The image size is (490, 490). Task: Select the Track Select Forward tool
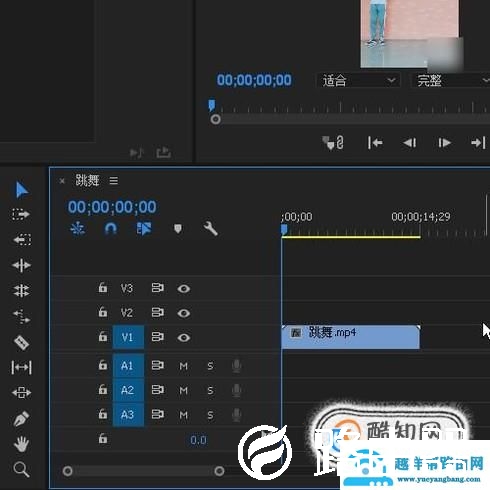point(21,214)
